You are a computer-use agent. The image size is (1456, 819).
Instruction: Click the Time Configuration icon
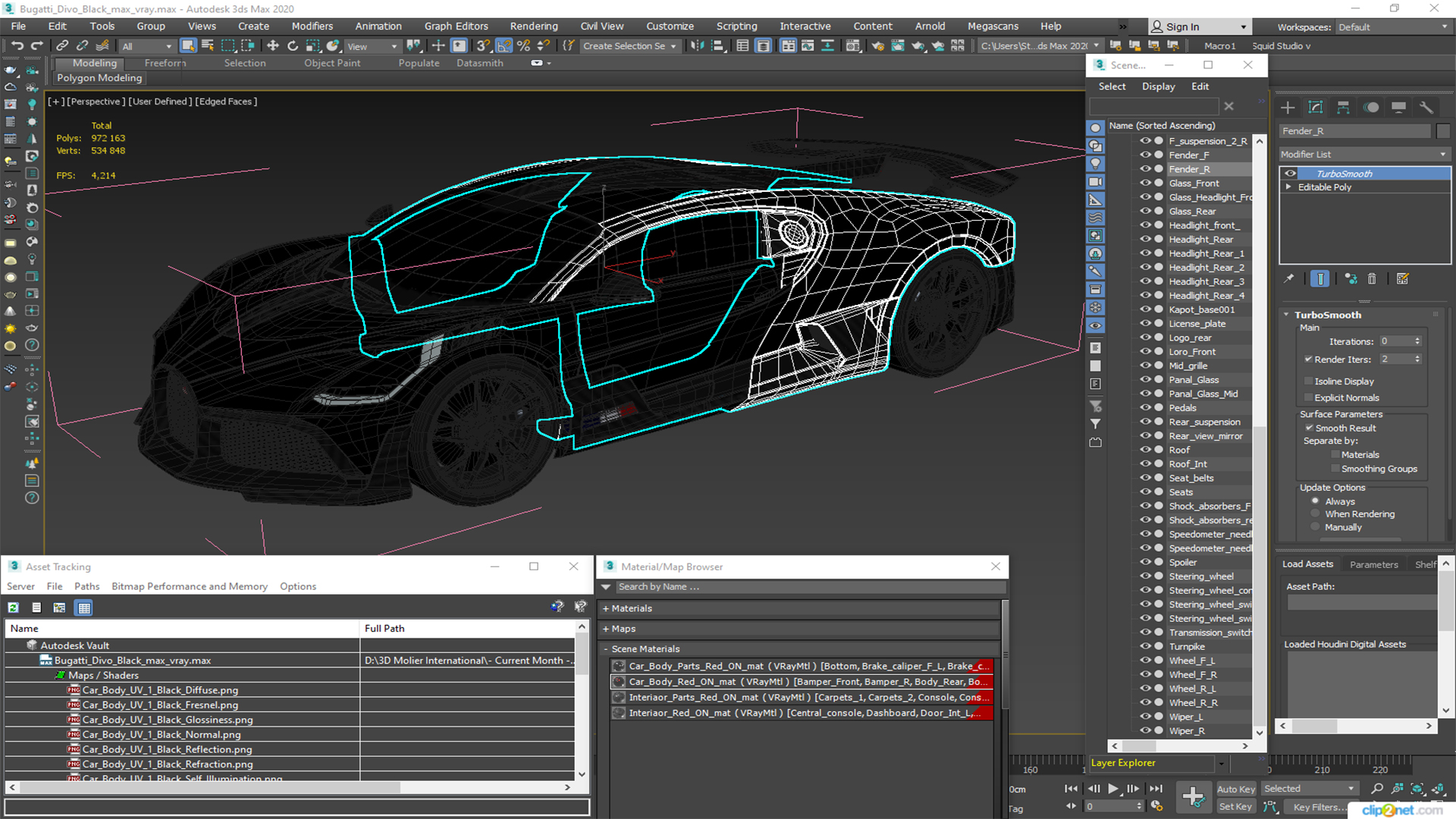1156,806
